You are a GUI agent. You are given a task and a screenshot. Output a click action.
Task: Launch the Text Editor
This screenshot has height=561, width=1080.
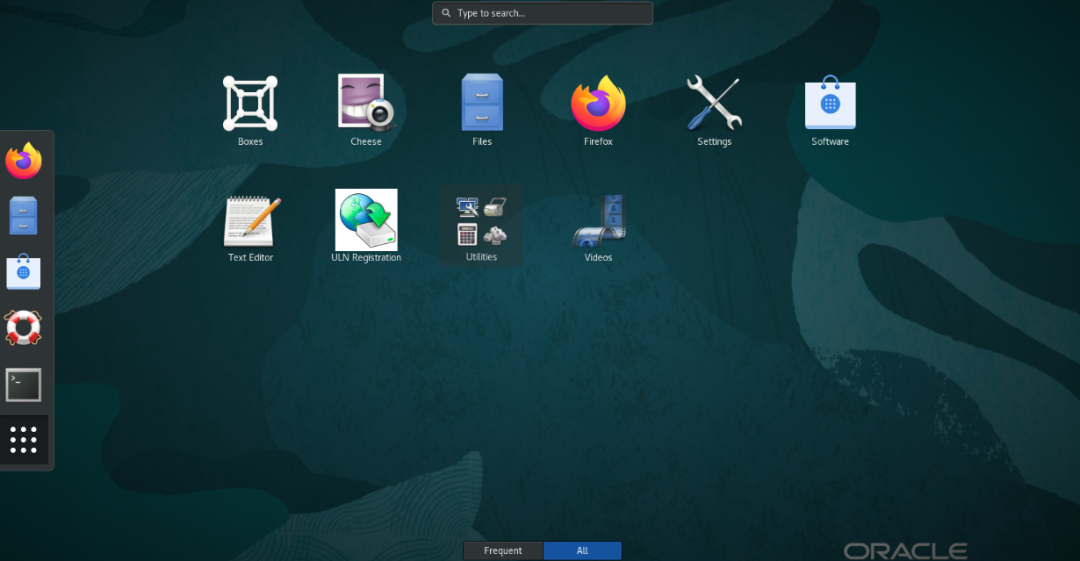click(x=251, y=221)
